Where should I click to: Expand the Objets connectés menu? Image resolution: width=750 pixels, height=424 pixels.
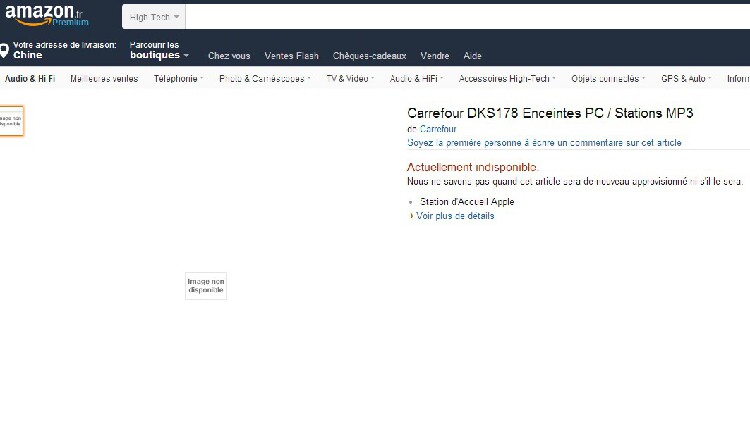(607, 78)
